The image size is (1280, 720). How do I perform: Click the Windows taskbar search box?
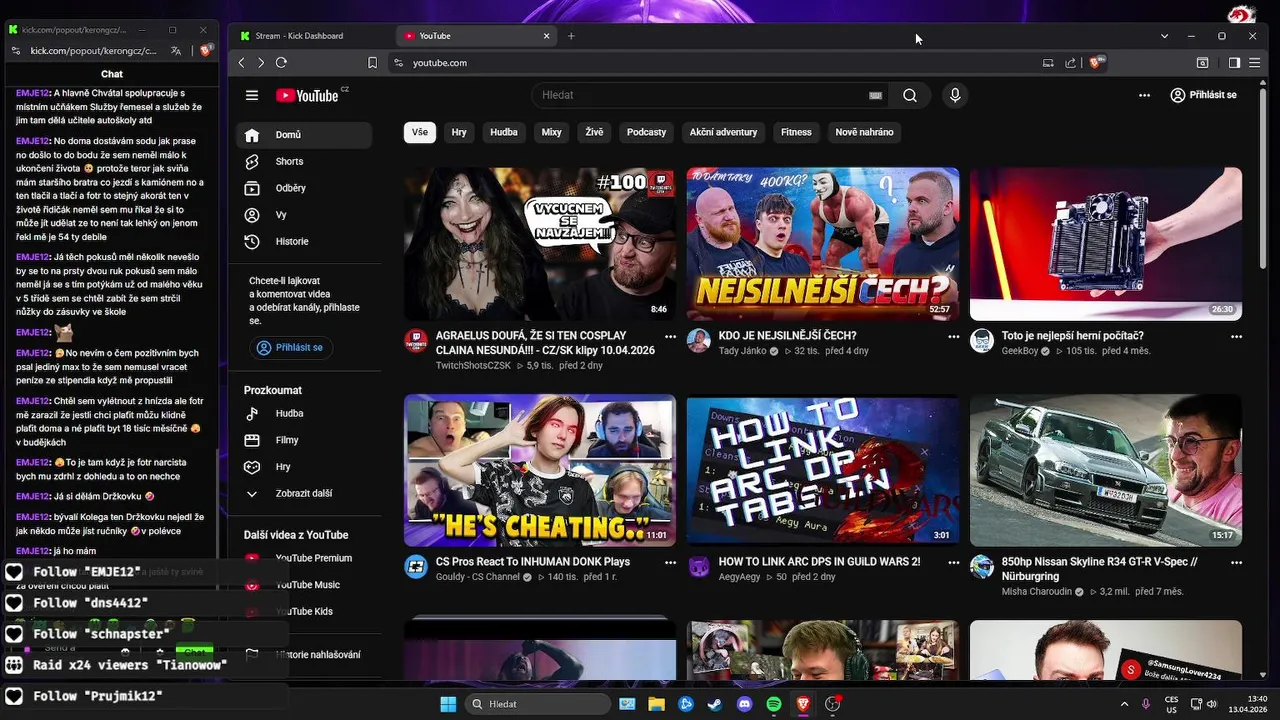[540, 704]
